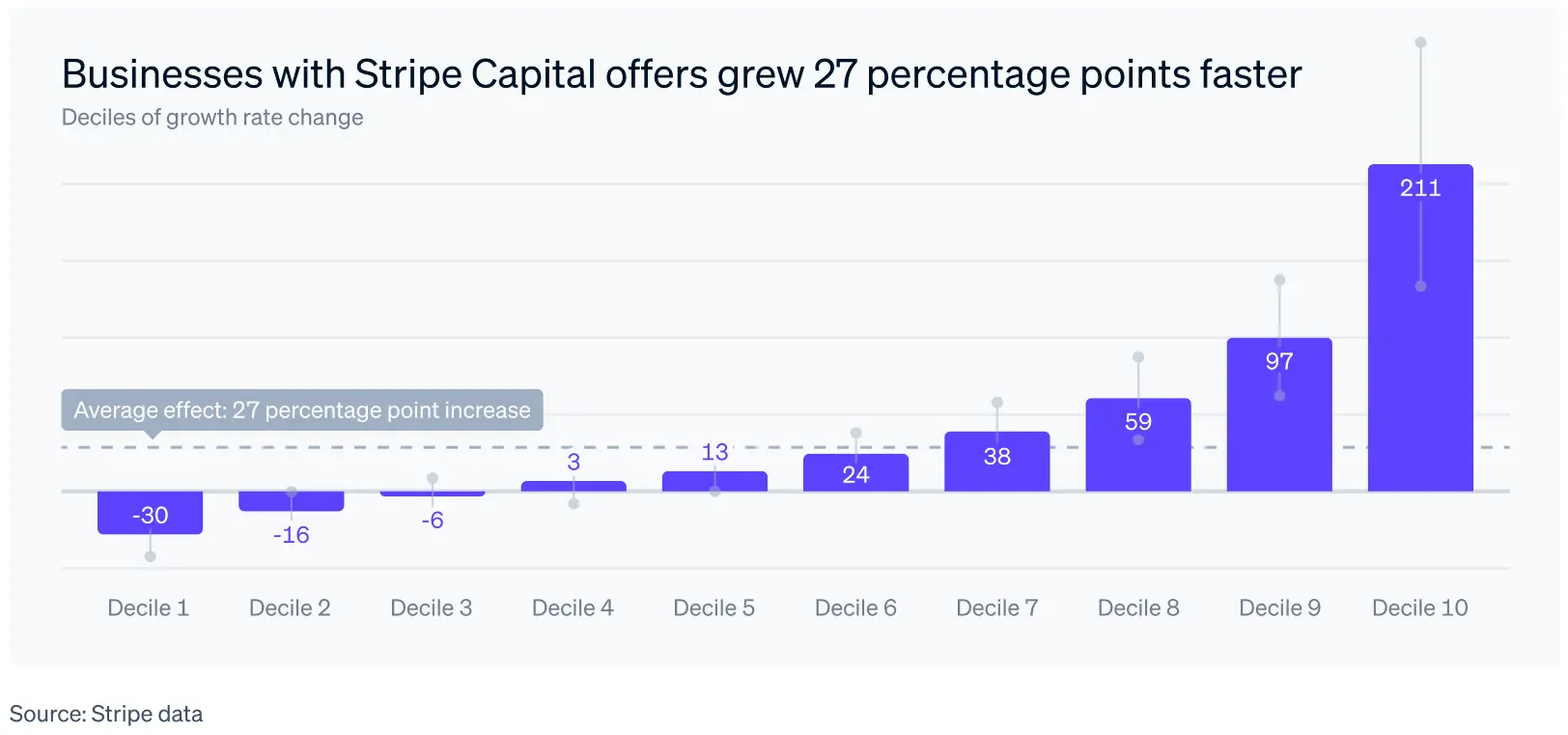
Task: Click the 'Decile 10' axis label
Action: point(1420,608)
